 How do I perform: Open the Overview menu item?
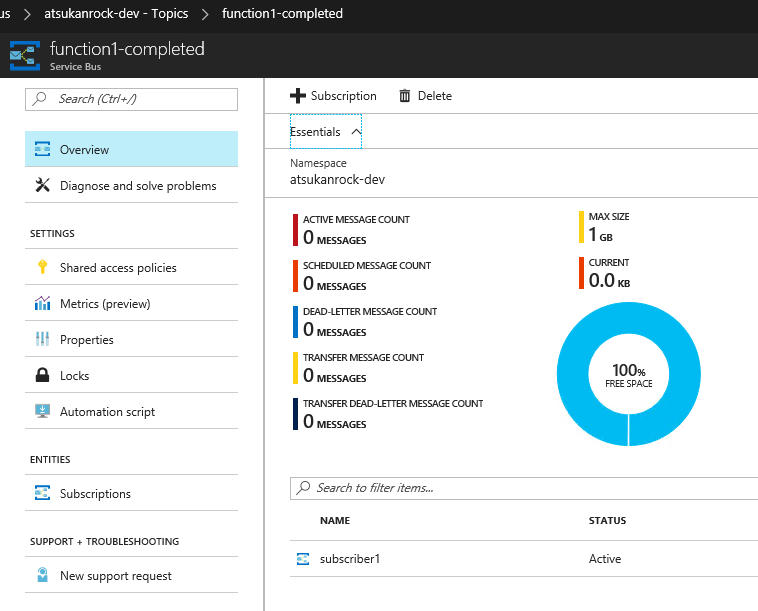click(131, 149)
